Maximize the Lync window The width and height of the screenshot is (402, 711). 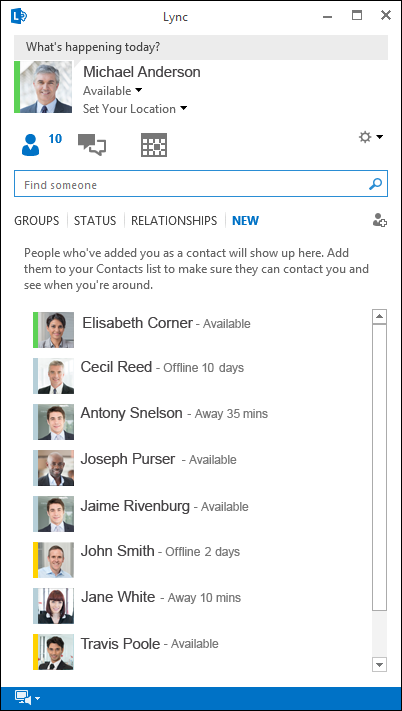(357, 15)
